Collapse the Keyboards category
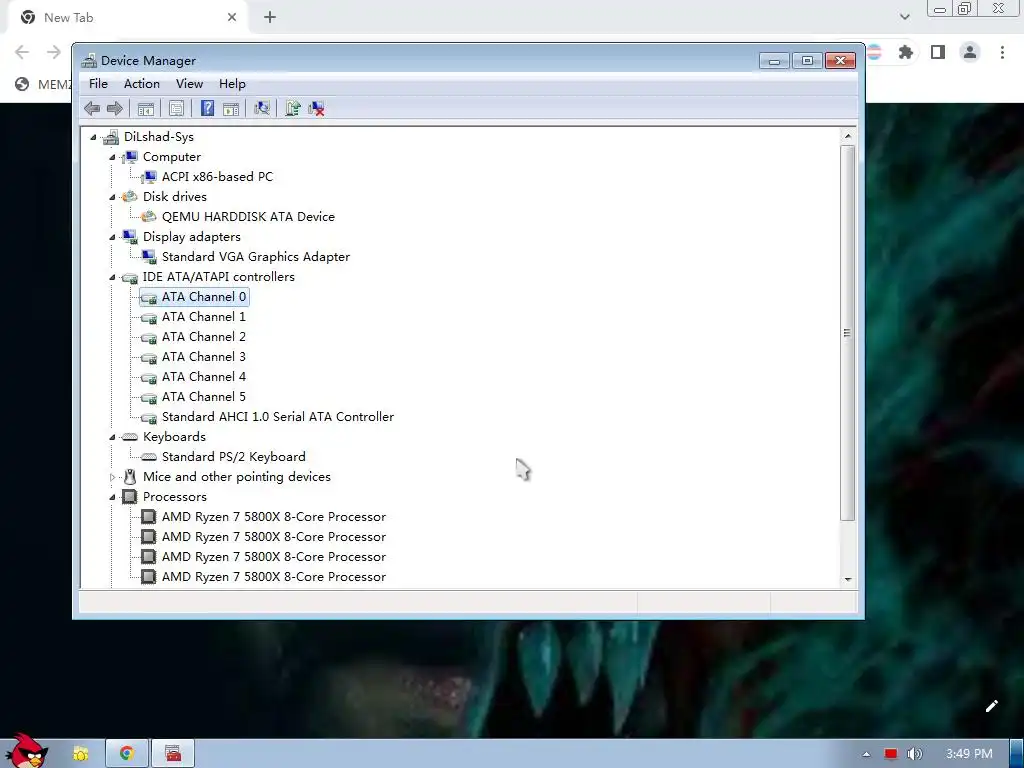1024x768 pixels. [x=112, y=437]
